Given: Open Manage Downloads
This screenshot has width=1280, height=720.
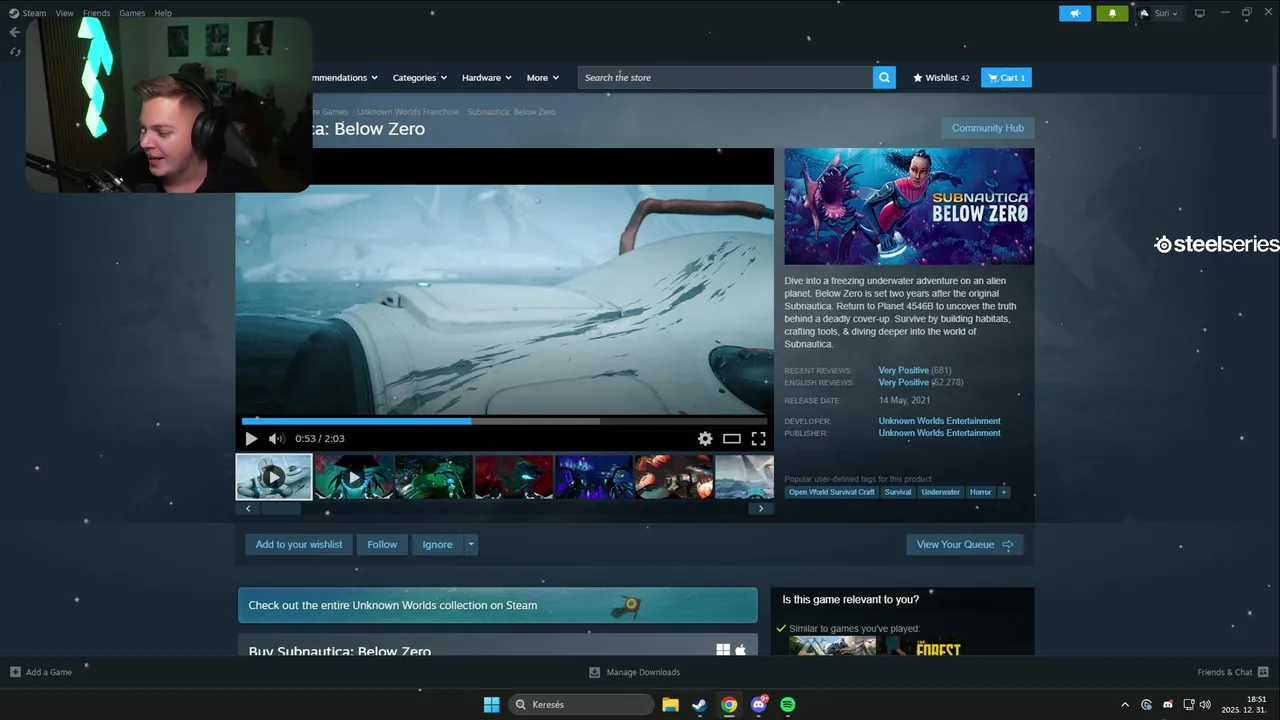Looking at the screenshot, I should [634, 672].
